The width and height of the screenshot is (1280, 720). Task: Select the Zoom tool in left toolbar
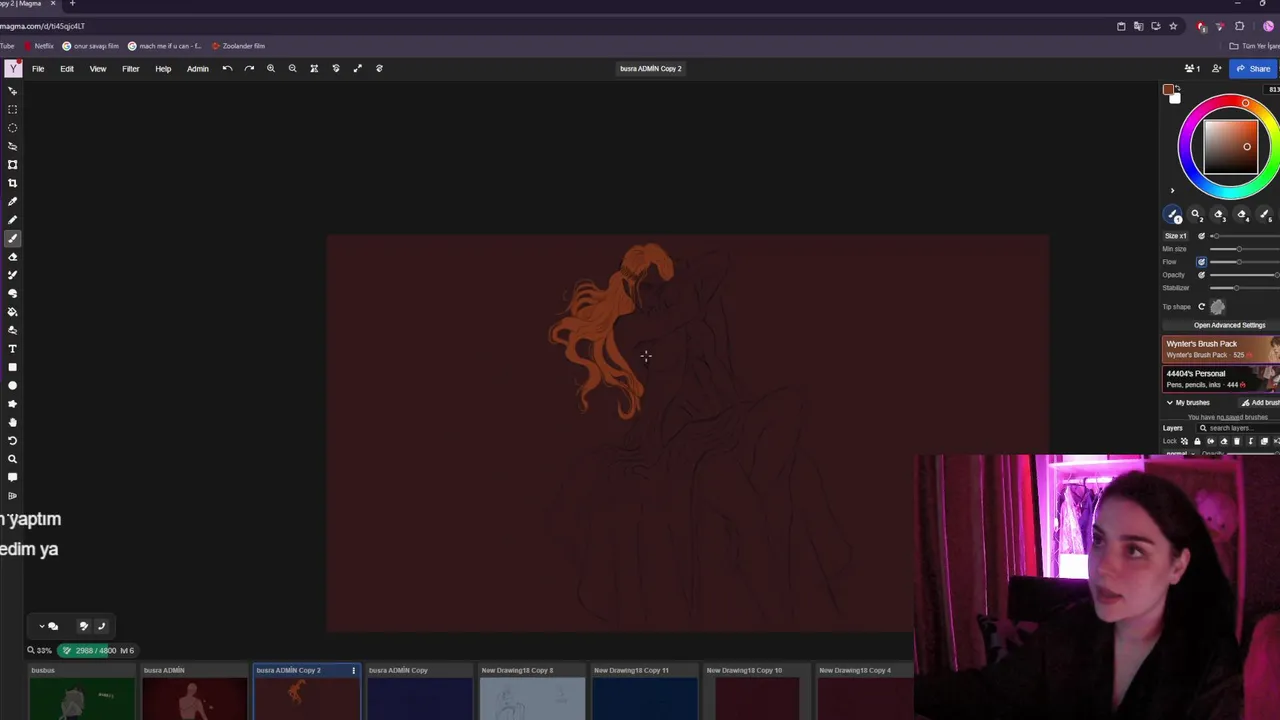[13, 459]
